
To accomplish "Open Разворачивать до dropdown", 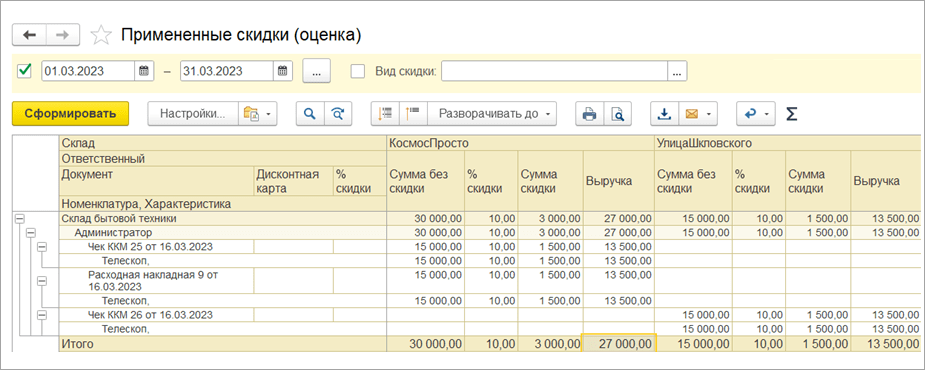I will pyautogui.click(x=492, y=114).
